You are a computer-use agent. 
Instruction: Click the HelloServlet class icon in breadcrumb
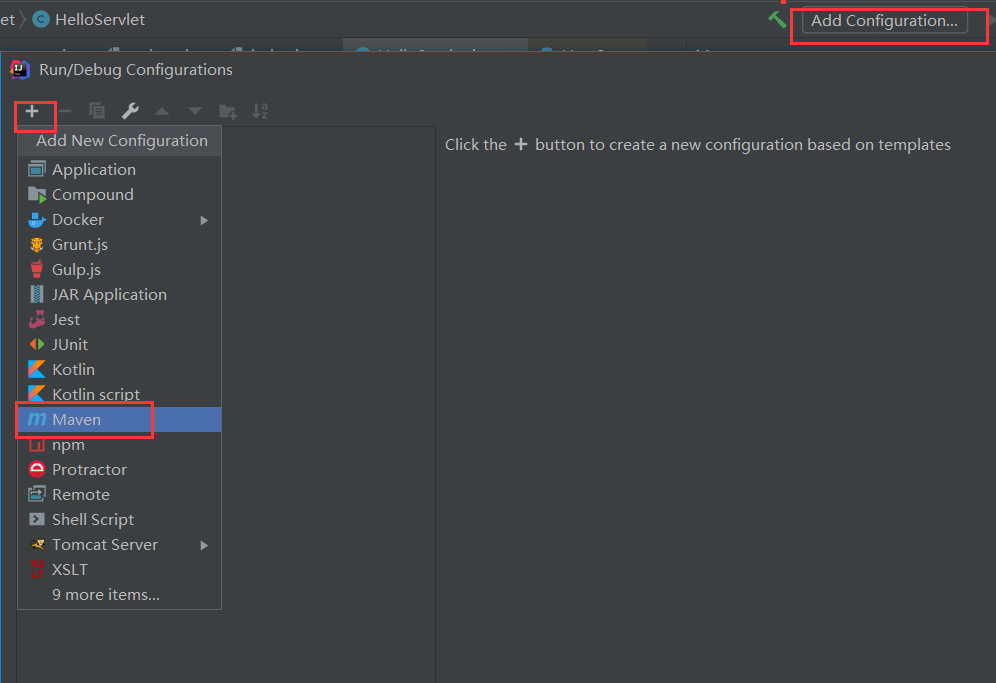(x=41, y=20)
